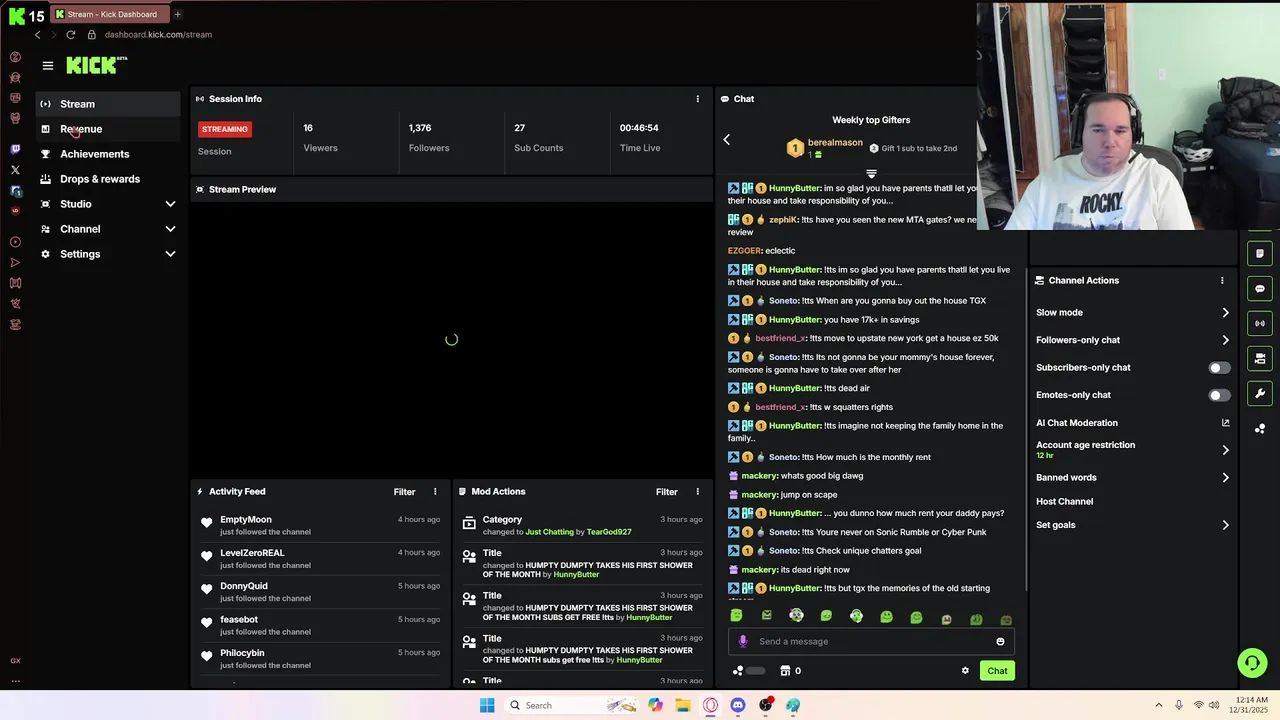The height and width of the screenshot is (720, 1280).
Task: Go back using the browser back arrow
Action: [x=38, y=34]
